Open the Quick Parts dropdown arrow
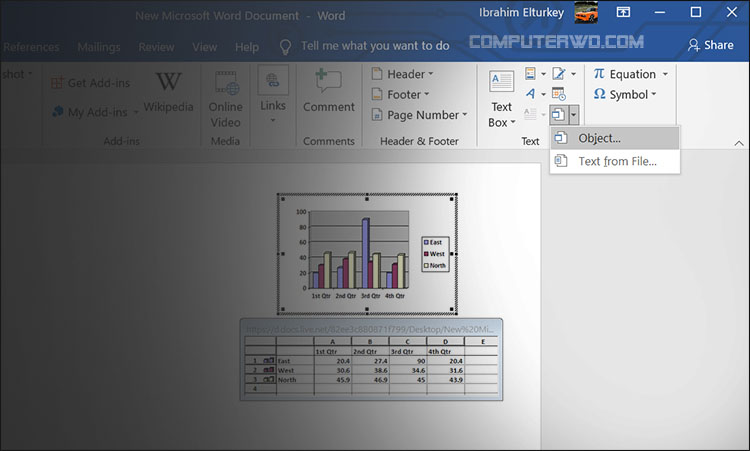Screen dimensions: 750x451 (x=543, y=74)
